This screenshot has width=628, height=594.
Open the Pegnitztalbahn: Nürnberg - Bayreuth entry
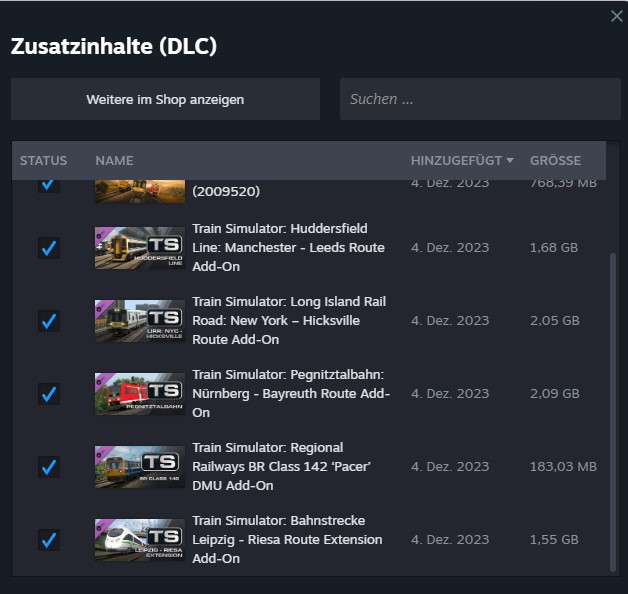288,393
